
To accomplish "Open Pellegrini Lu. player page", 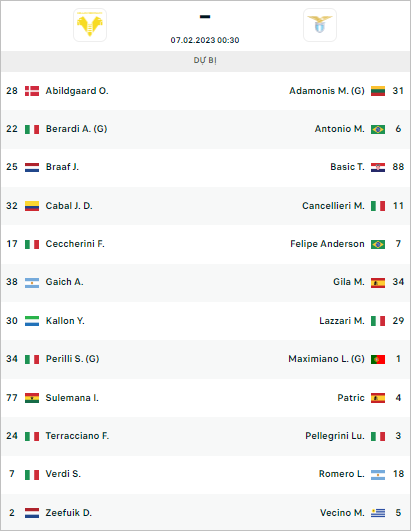I will (x=335, y=436).
